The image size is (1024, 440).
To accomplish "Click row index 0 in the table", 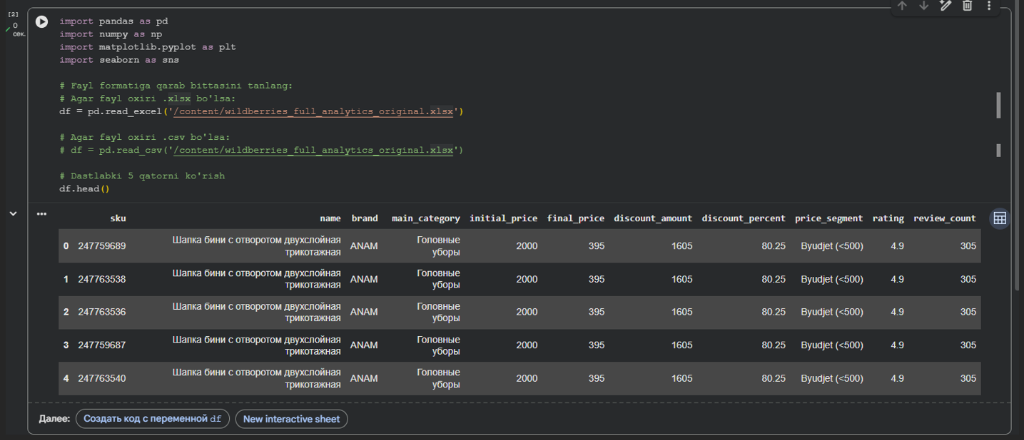I will [x=66, y=246].
